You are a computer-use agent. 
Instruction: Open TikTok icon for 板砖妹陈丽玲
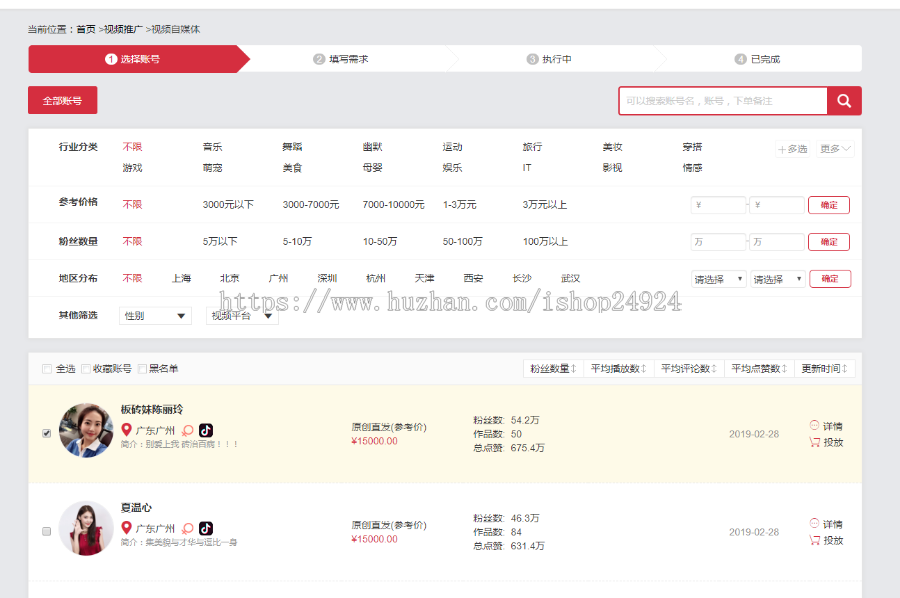pos(205,430)
